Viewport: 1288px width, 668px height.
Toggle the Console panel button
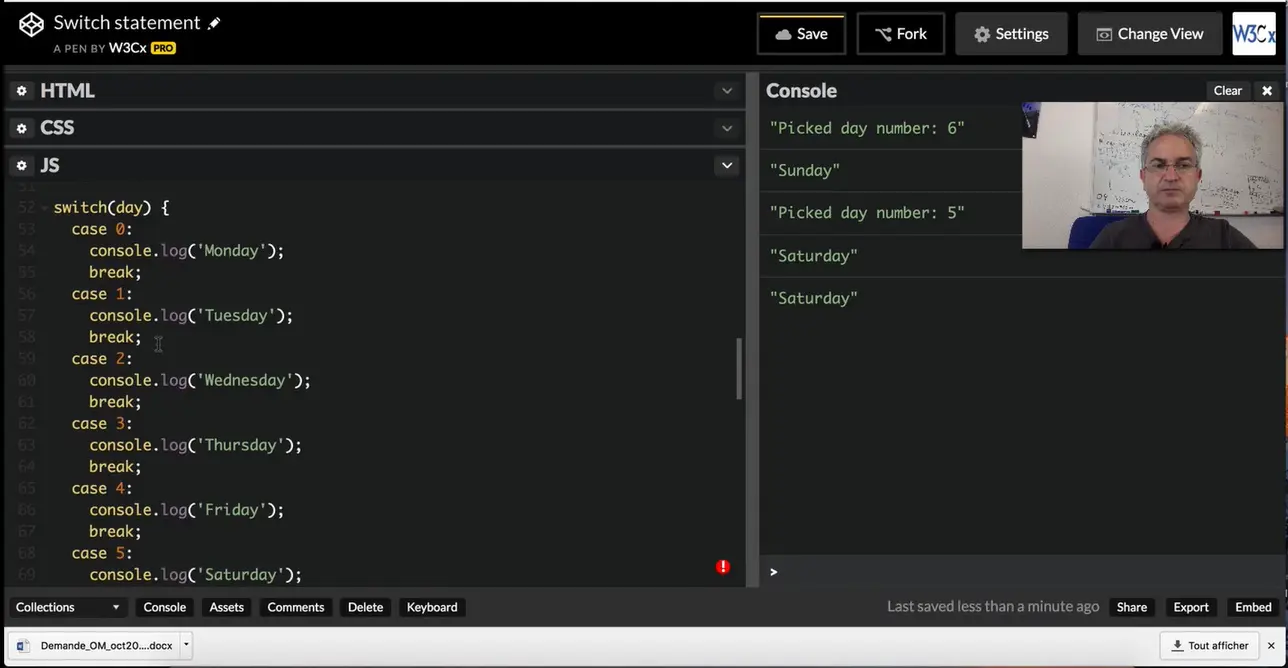pos(165,607)
